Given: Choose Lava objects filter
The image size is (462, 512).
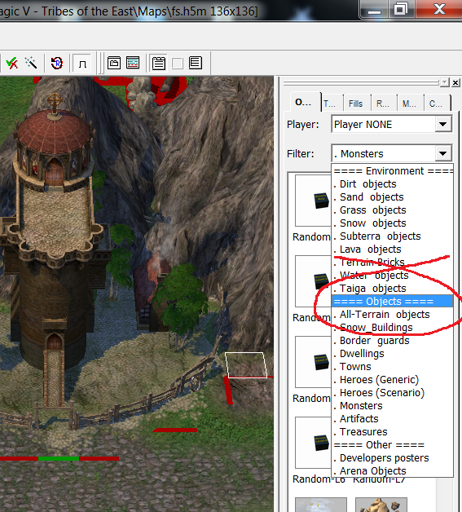Looking at the screenshot, I should click(x=392, y=249).
